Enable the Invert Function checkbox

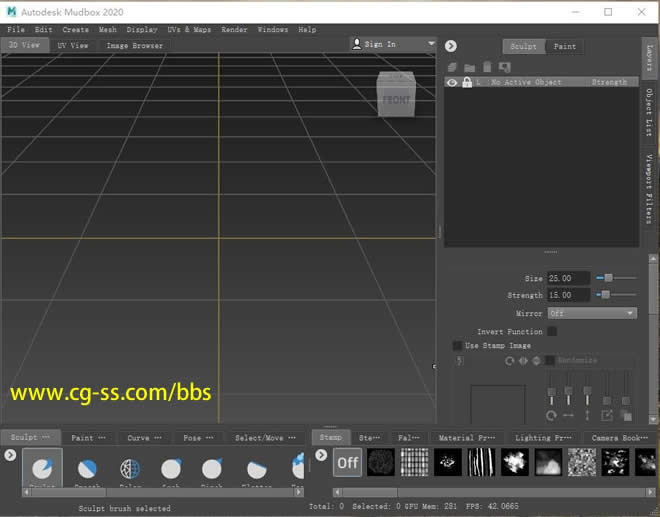[x=552, y=331]
